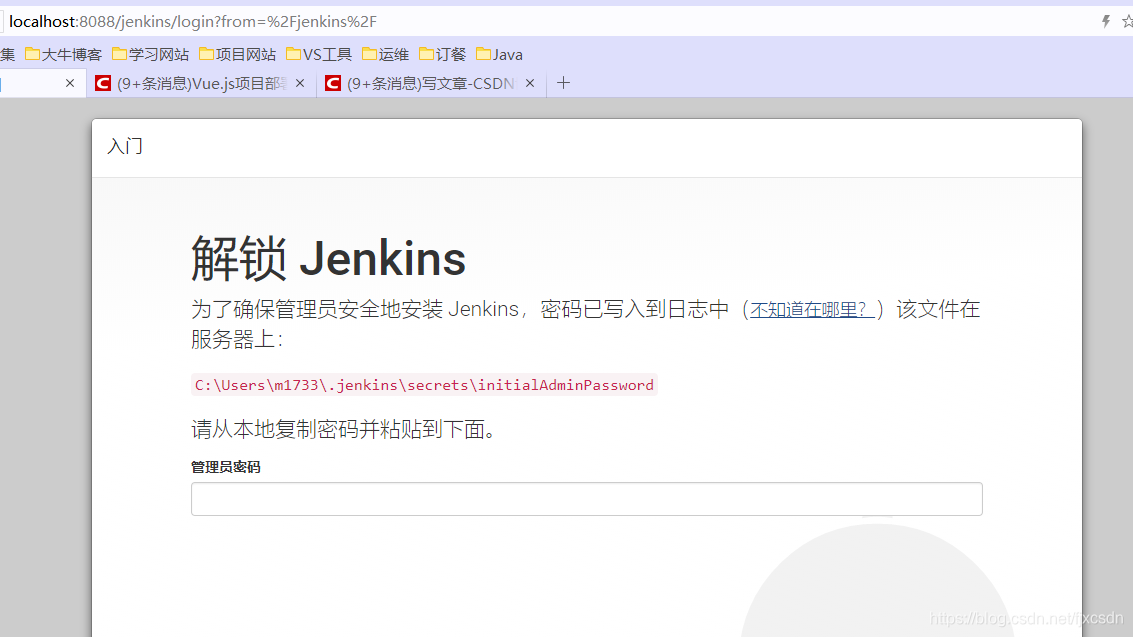Click the initialAdminPassword file path text
The height and width of the screenshot is (637, 1133).
[x=424, y=385]
